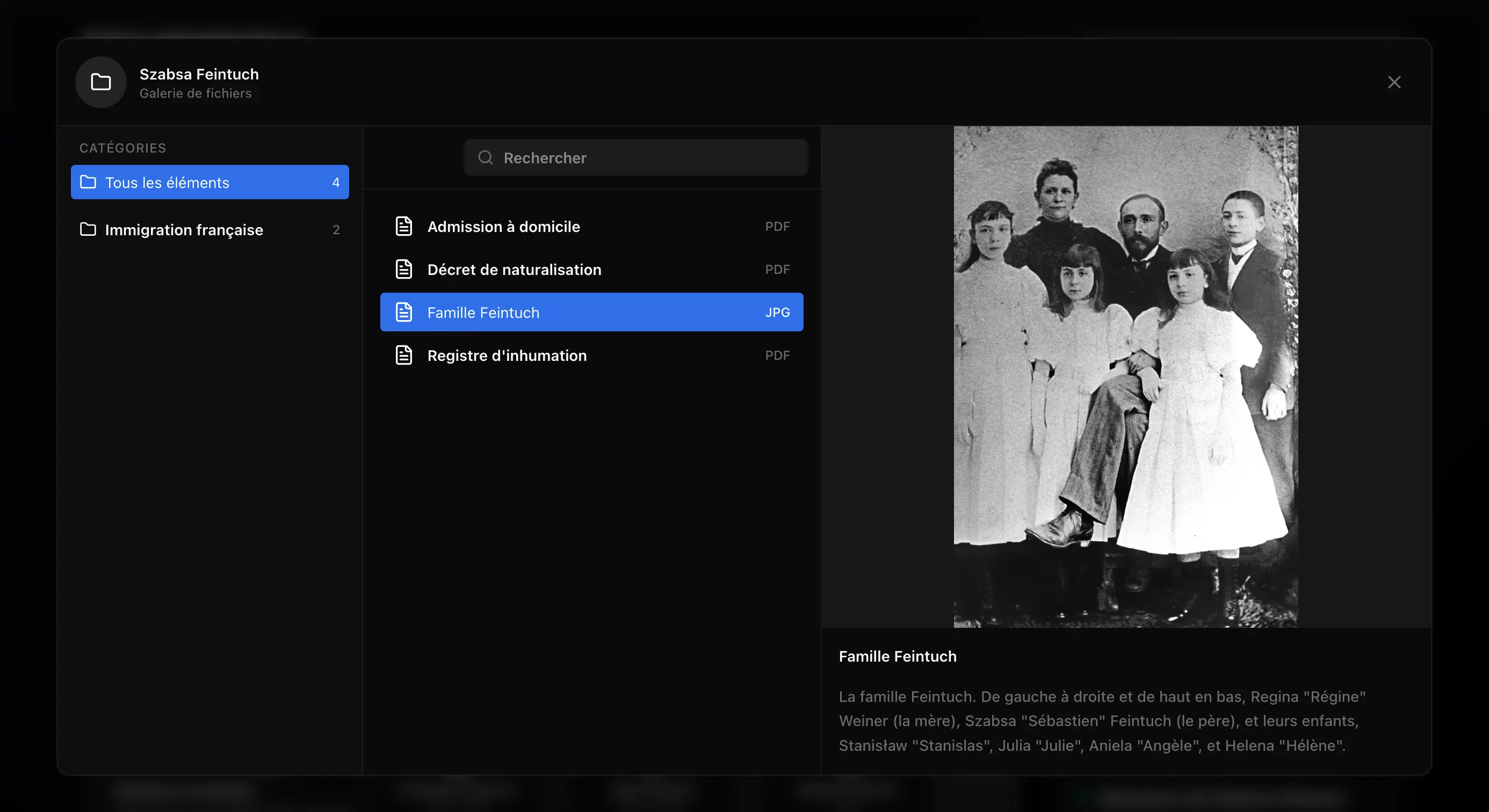Click the PDF label of Registre d'inhumation
Screen dimensions: 1489x812
click(777, 356)
